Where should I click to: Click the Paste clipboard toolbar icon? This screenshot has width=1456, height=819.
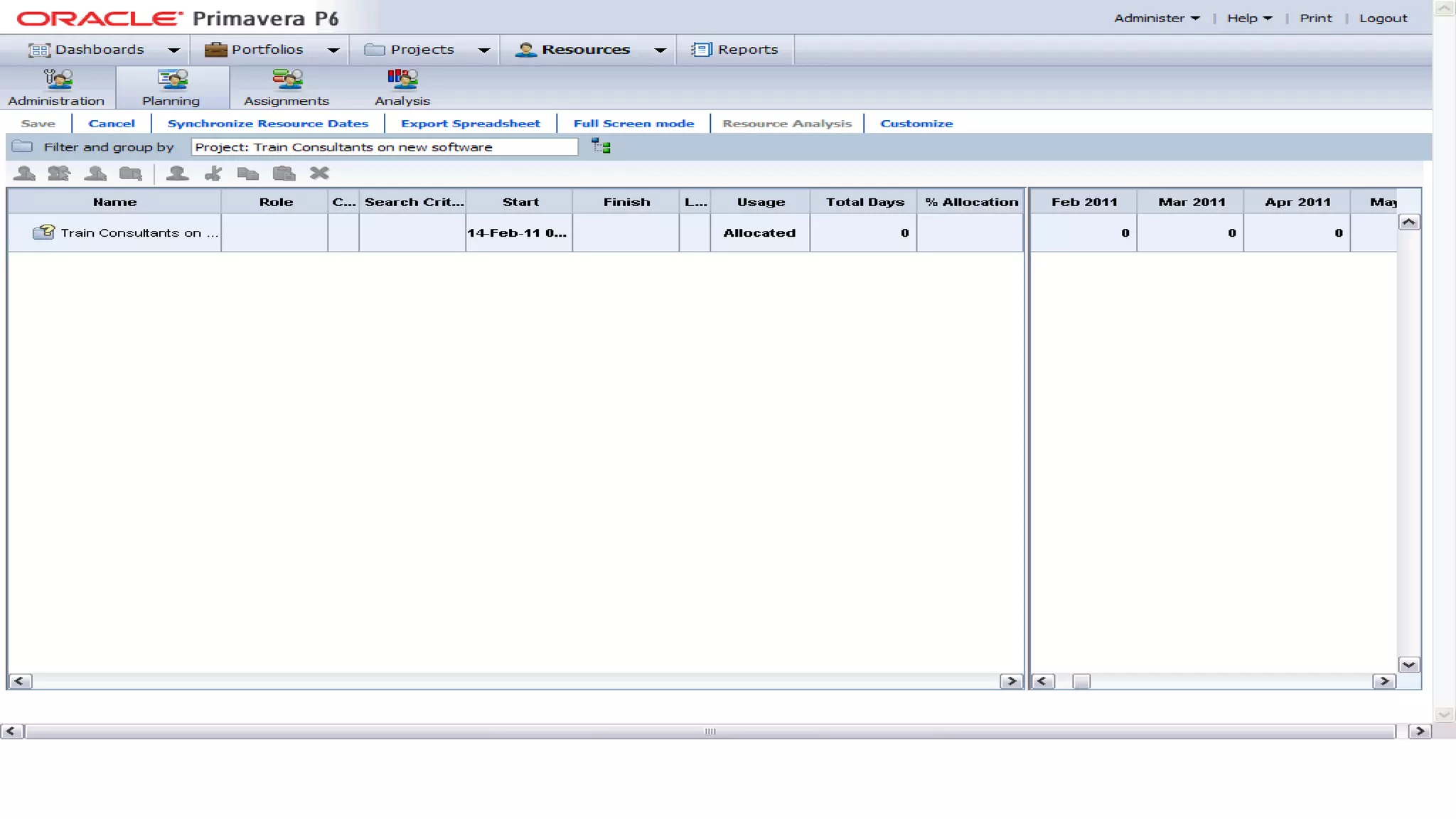284,173
